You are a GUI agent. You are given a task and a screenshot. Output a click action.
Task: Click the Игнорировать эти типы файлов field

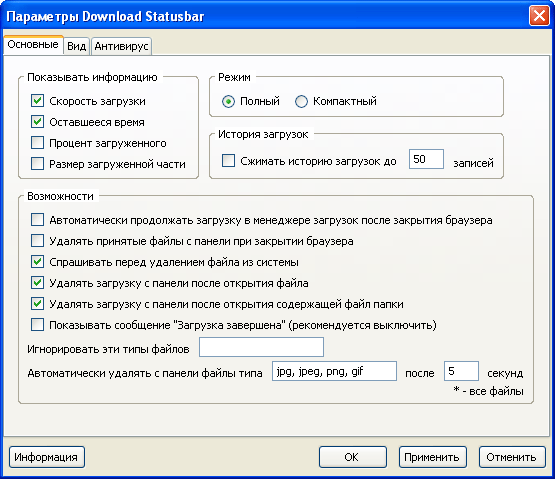tap(261, 347)
